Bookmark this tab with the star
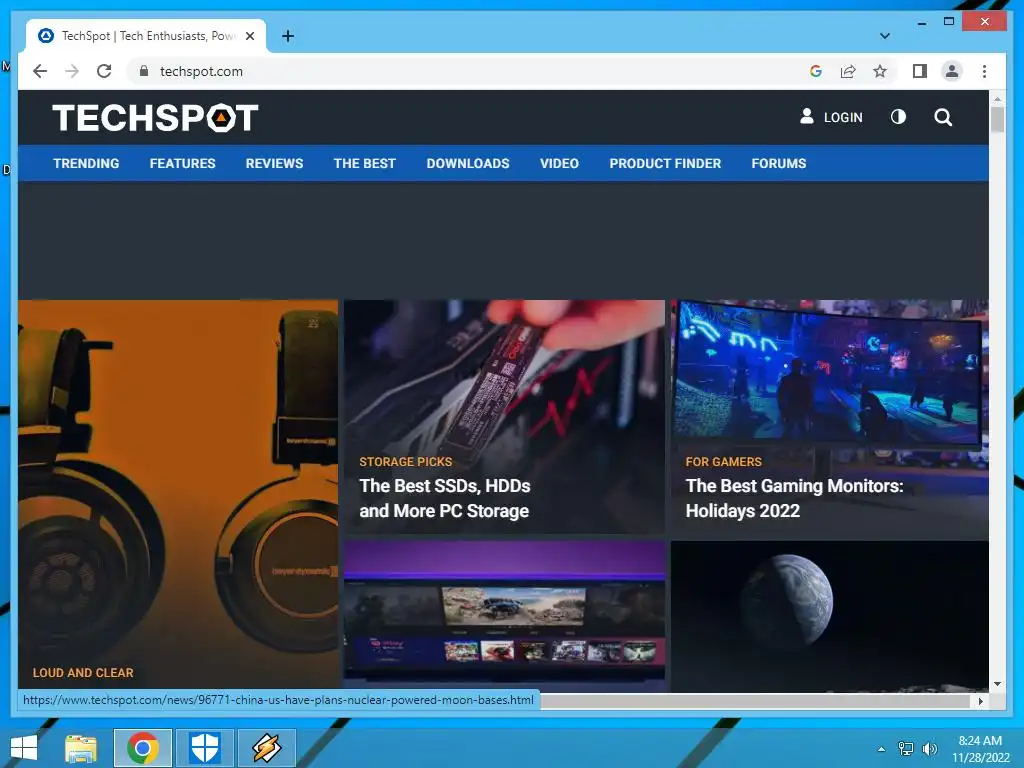The image size is (1024, 768). click(x=880, y=71)
